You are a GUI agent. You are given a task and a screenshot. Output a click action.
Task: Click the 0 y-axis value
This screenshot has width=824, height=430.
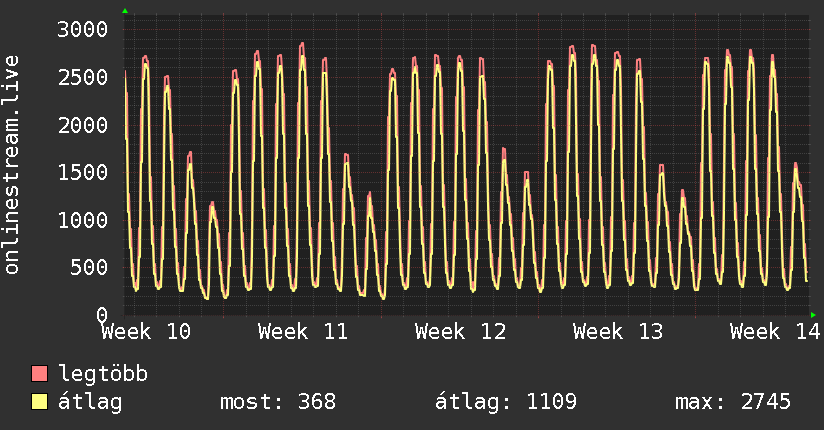(102, 315)
